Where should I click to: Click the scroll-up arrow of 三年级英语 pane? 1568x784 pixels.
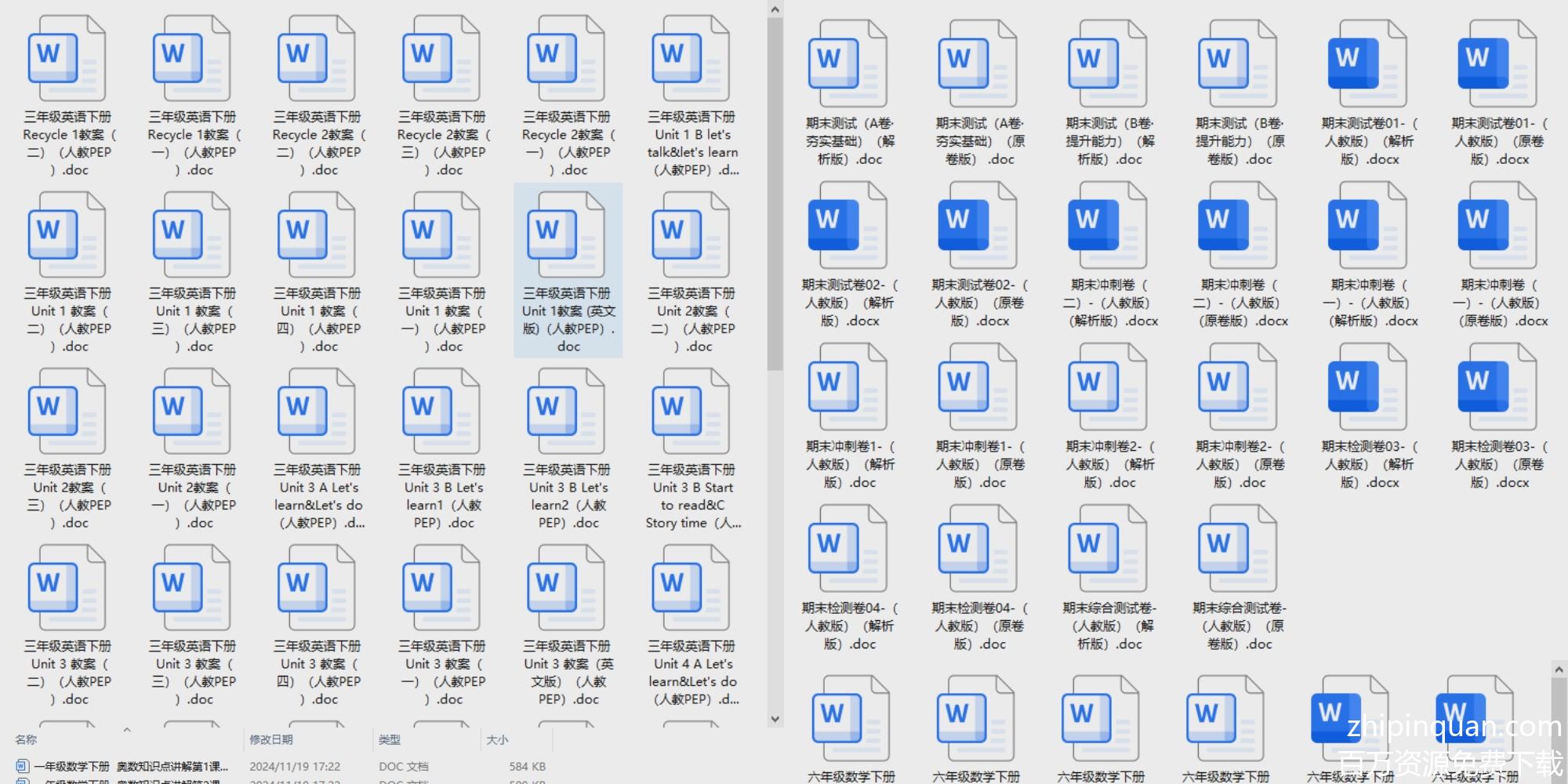[x=775, y=9]
